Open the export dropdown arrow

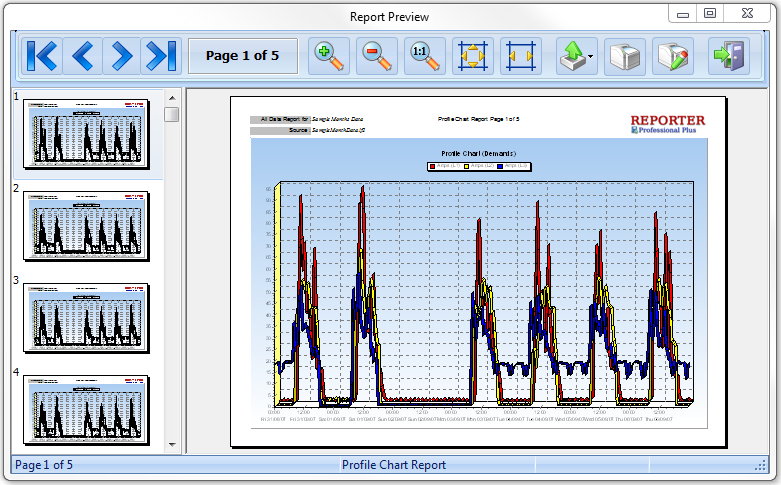point(591,56)
